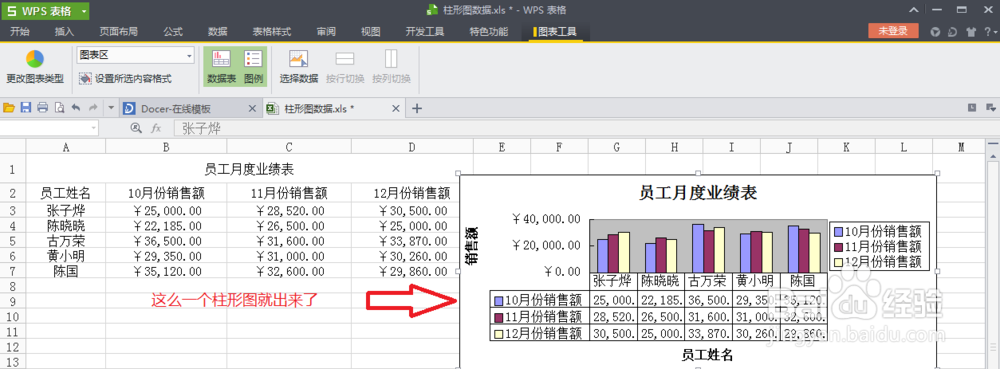Click the 11月份销售额 legend color swatch

click(x=839, y=247)
